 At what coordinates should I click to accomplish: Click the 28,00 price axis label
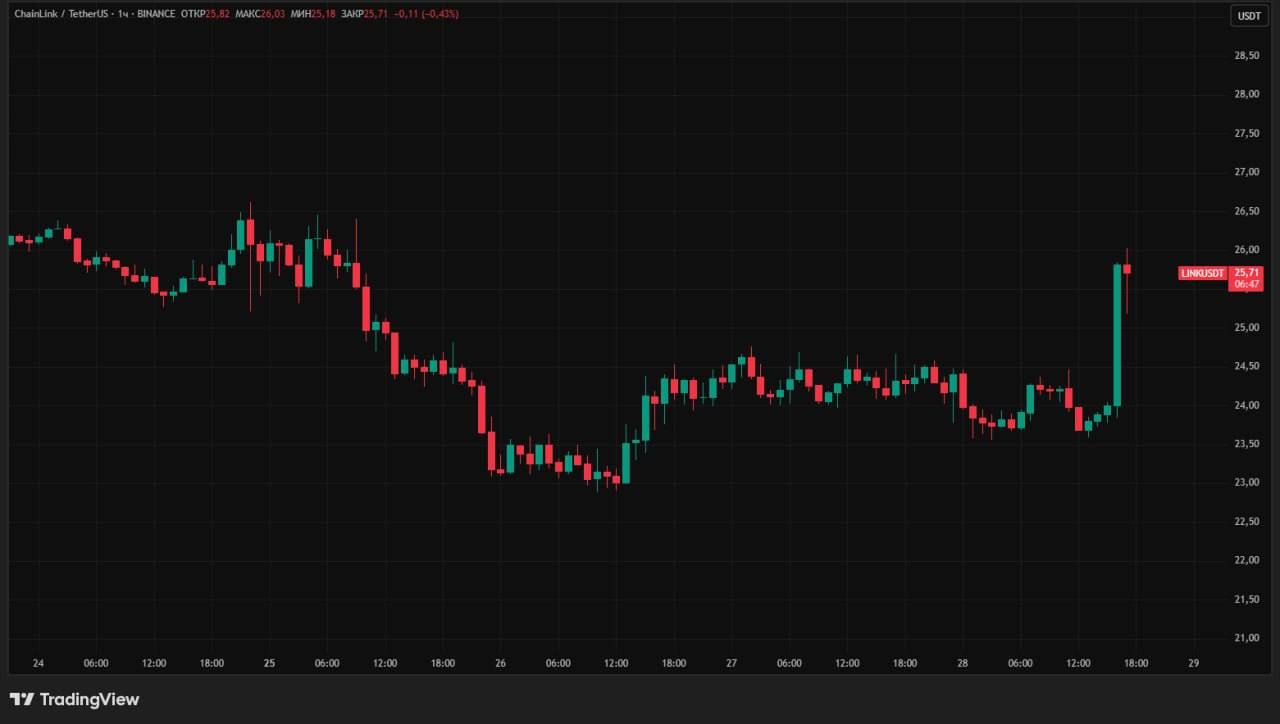pos(1246,94)
